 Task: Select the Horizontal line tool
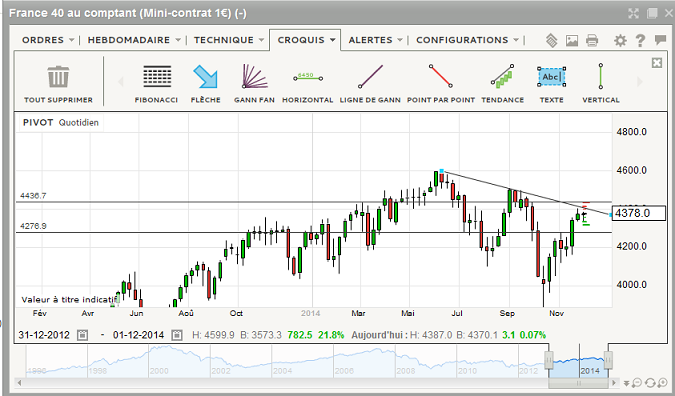[x=308, y=77]
